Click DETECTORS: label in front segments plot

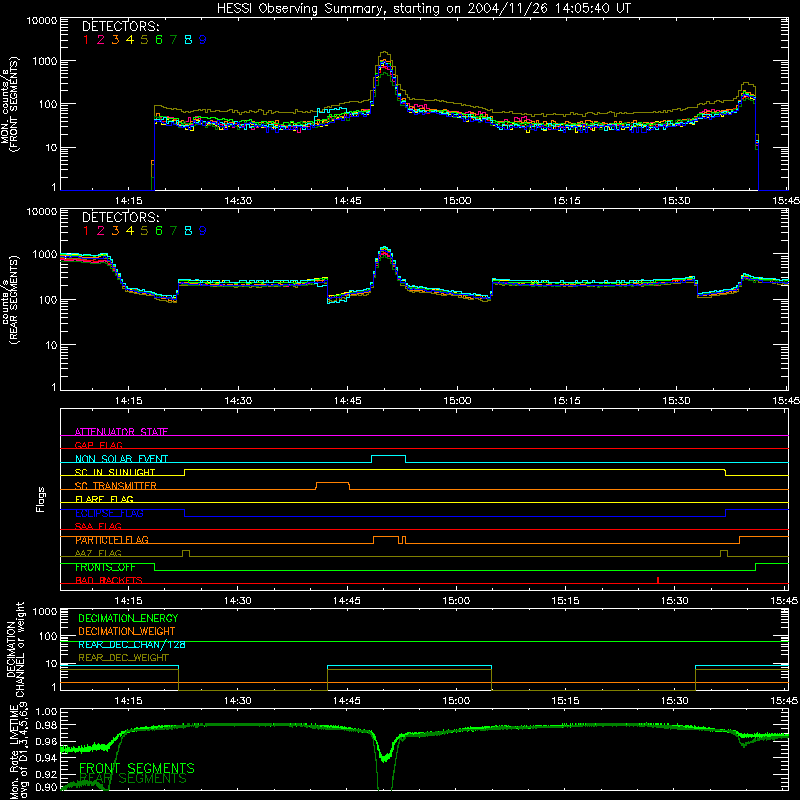(121, 26)
